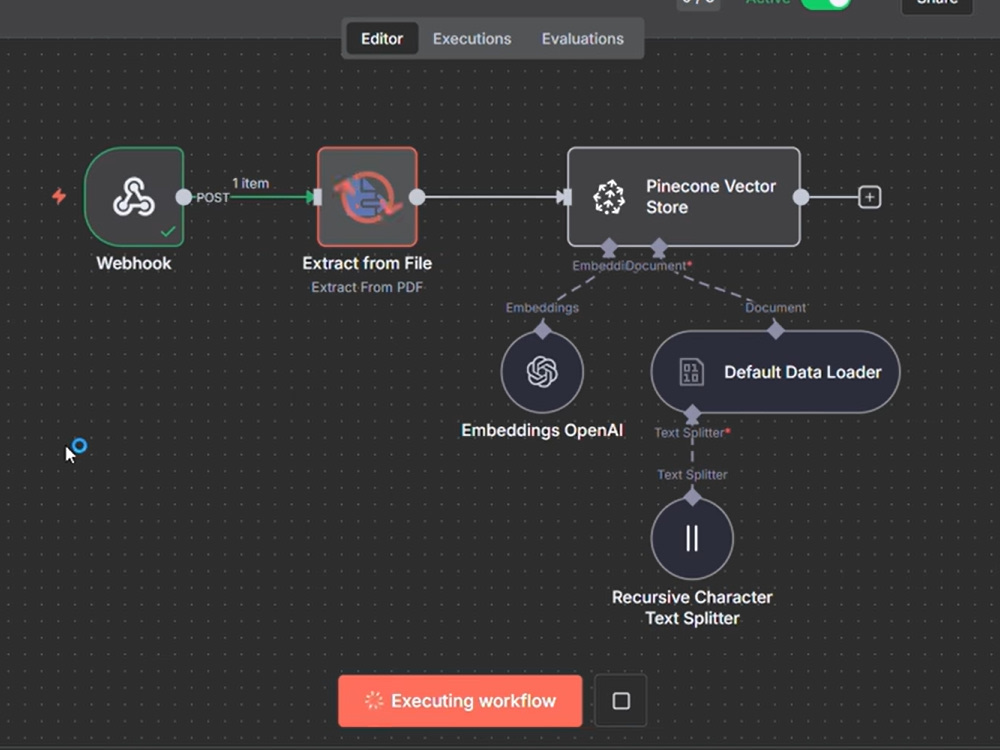Click the plus icon after Pinecone Vector Store

(x=869, y=197)
